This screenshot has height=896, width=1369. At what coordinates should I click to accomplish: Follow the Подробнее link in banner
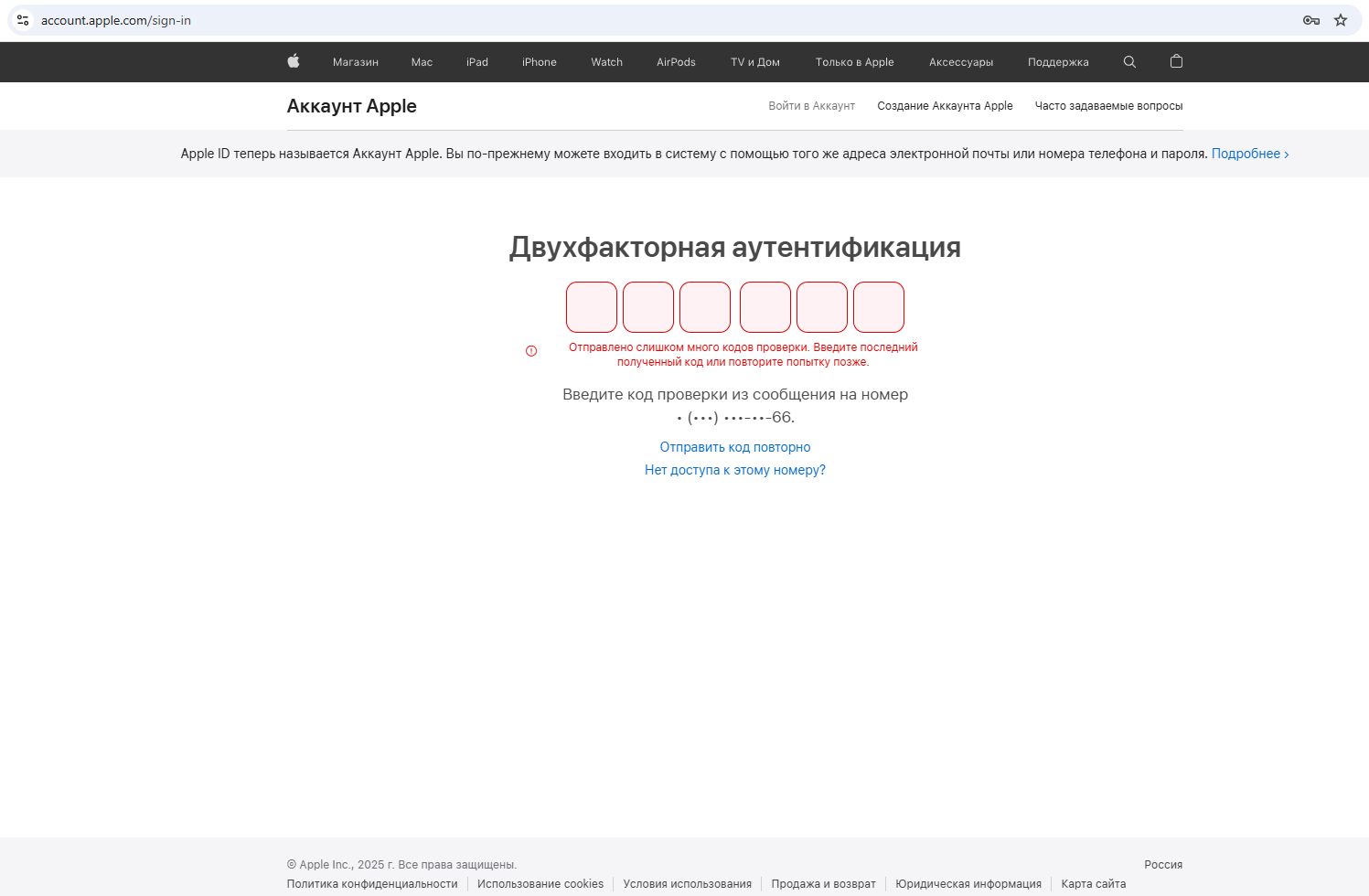[1250, 154]
